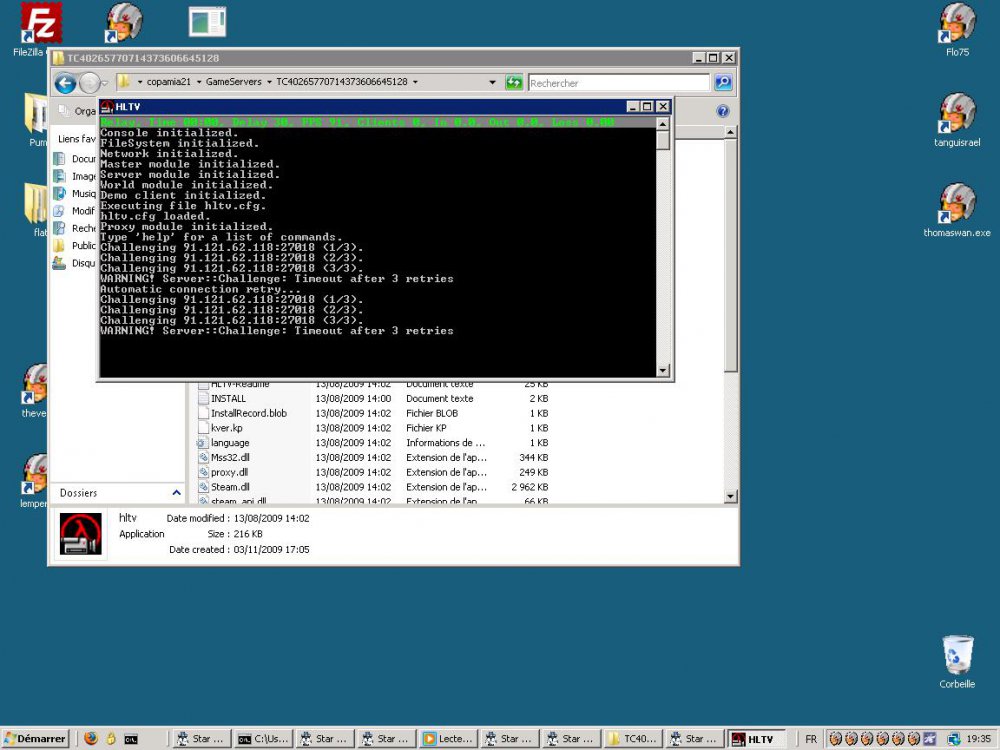1000x750 pixels.
Task: Click the search magnifier icon
Action: [723, 83]
